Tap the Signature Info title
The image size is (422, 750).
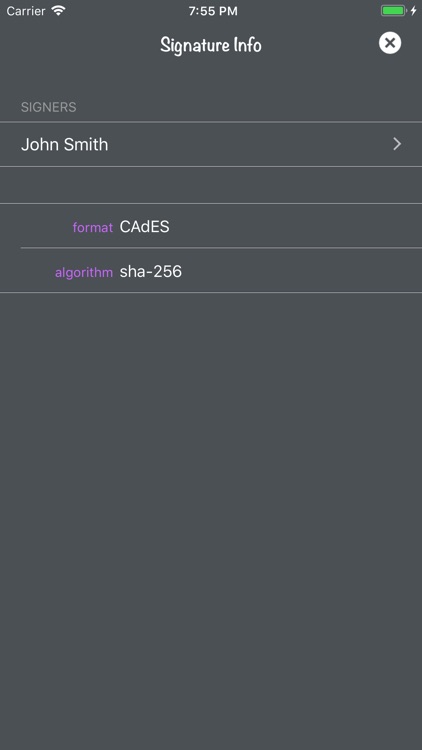tap(211, 45)
